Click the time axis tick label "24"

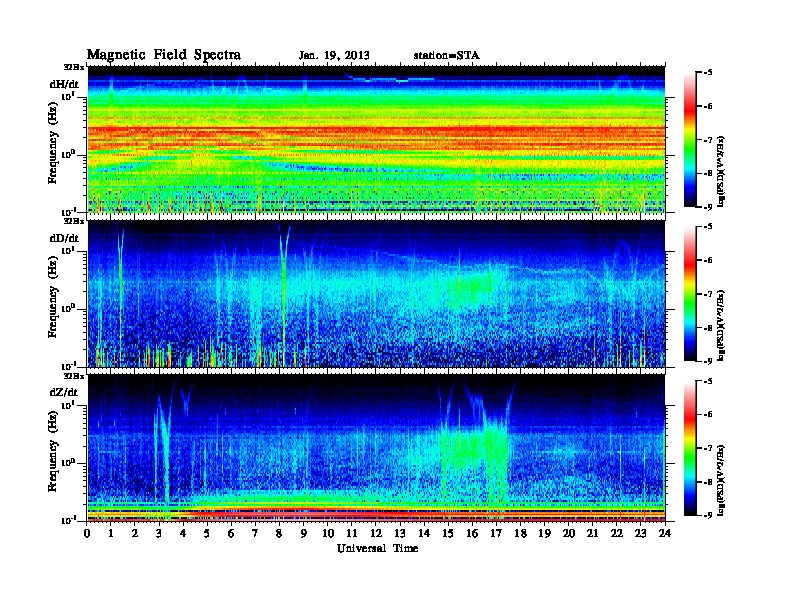(665, 534)
